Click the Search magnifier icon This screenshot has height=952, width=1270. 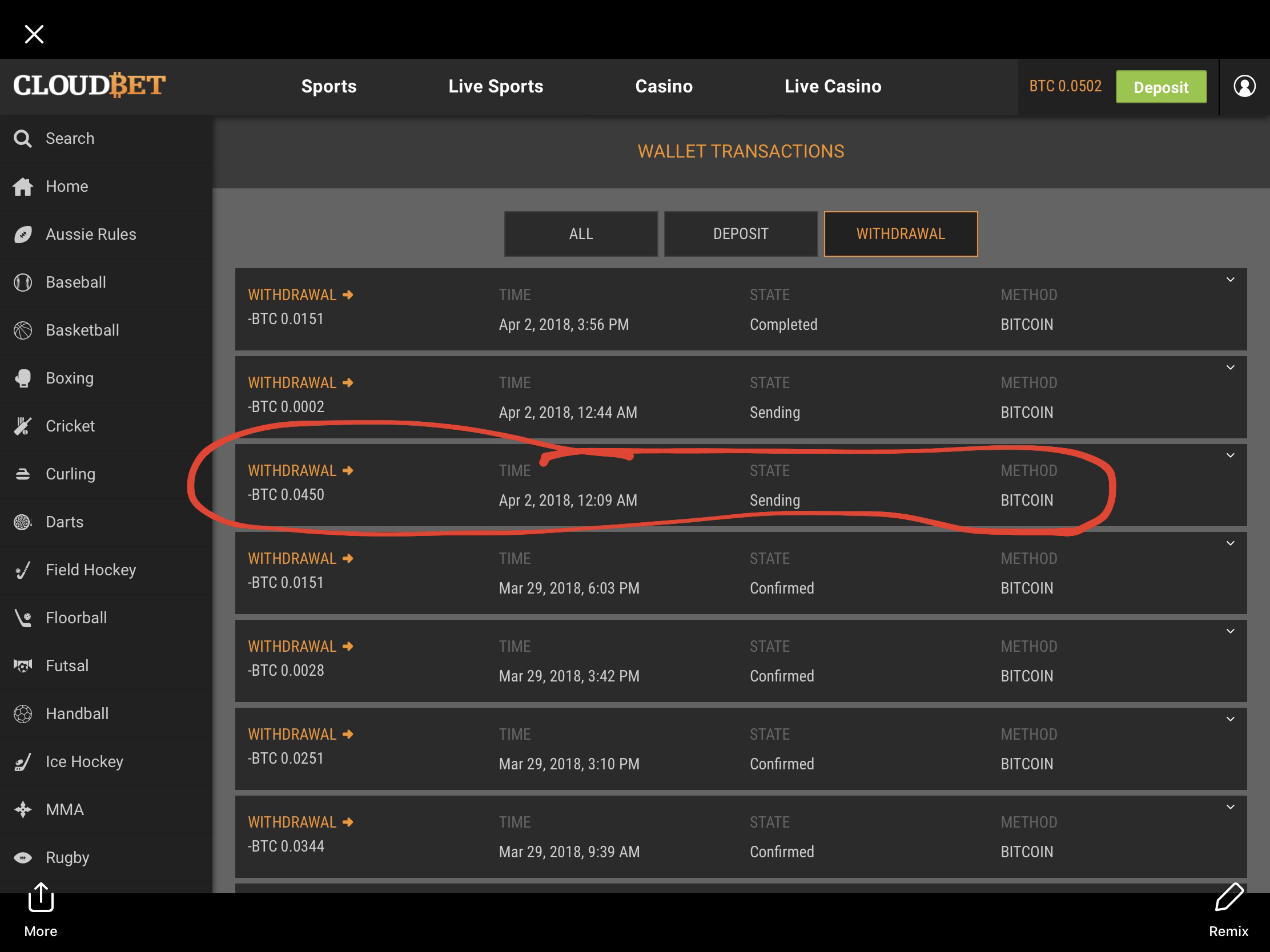[x=23, y=138]
